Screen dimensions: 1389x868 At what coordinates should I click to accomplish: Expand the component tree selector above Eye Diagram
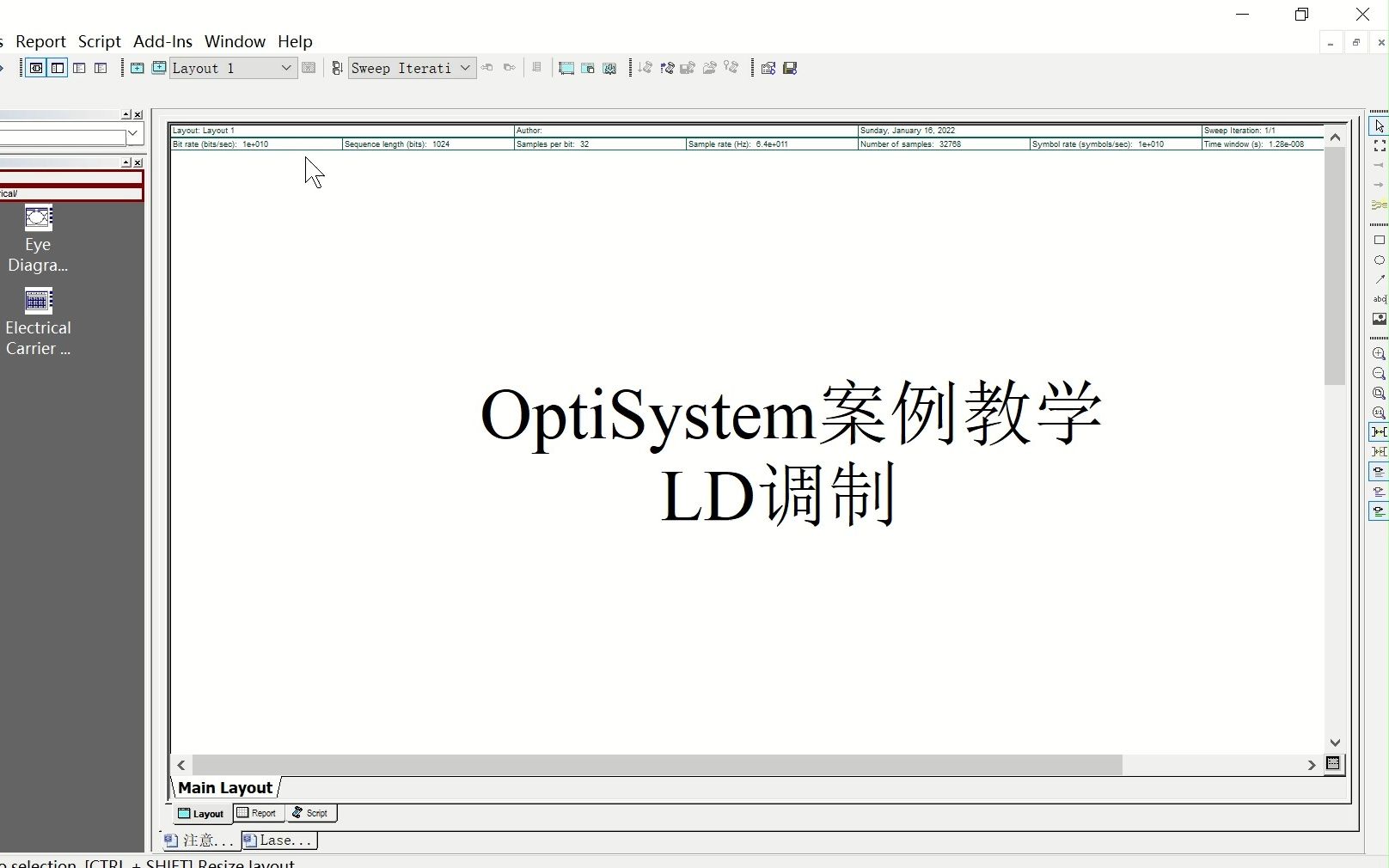(x=133, y=135)
